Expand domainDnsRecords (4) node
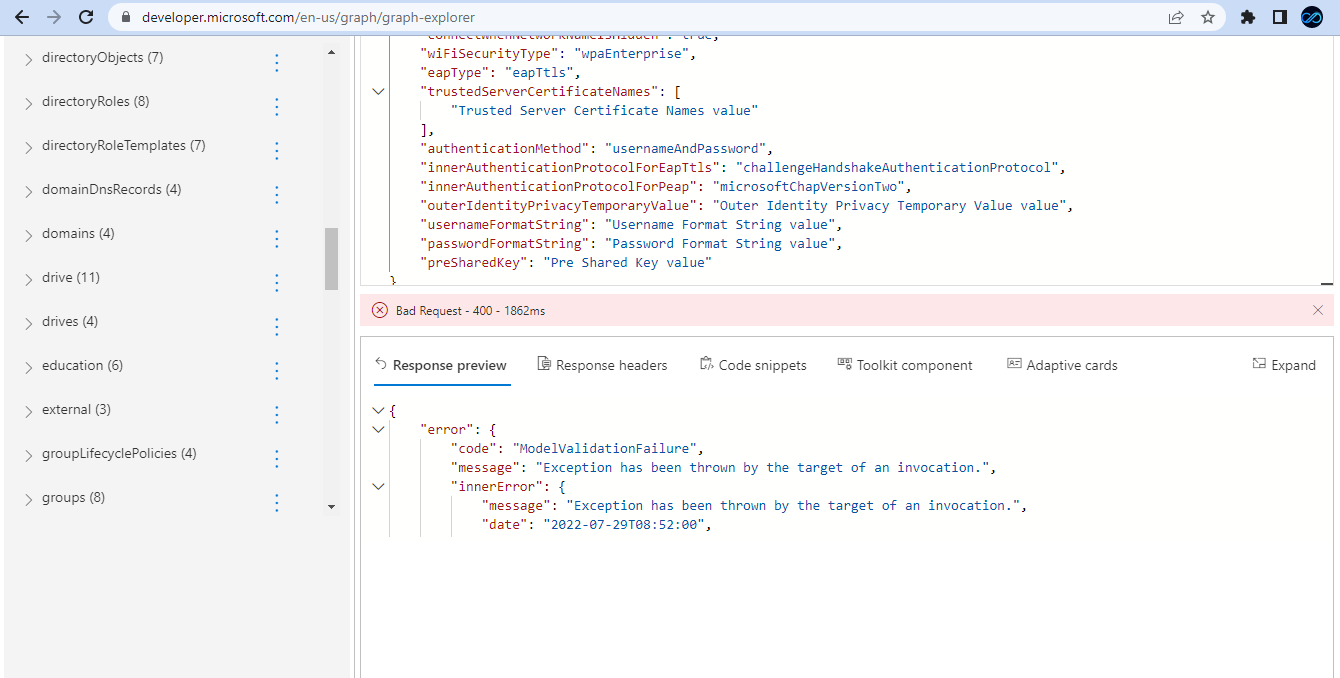Image resolution: width=1340 pixels, height=678 pixels. (x=28, y=191)
